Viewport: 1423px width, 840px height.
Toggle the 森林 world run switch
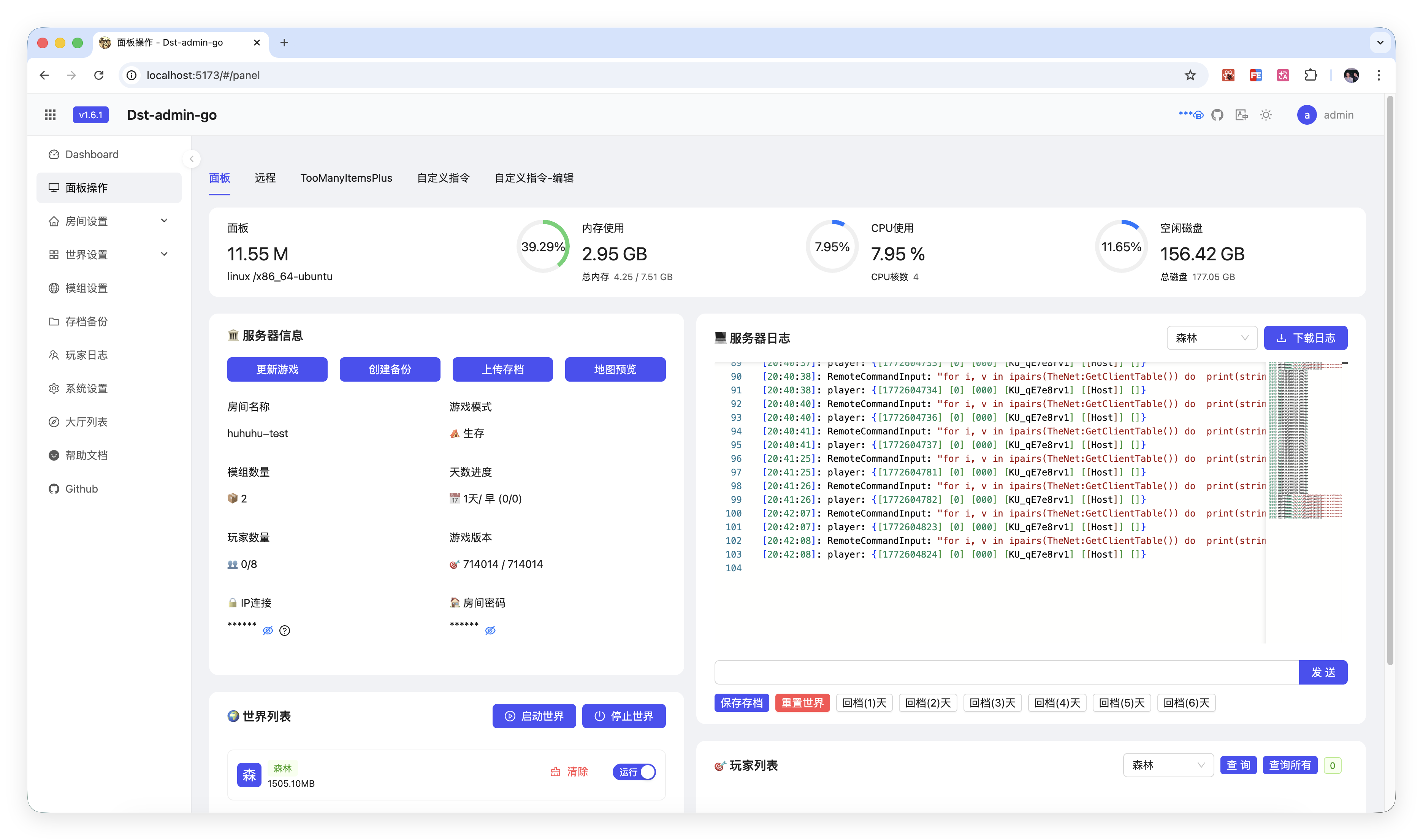[634, 772]
